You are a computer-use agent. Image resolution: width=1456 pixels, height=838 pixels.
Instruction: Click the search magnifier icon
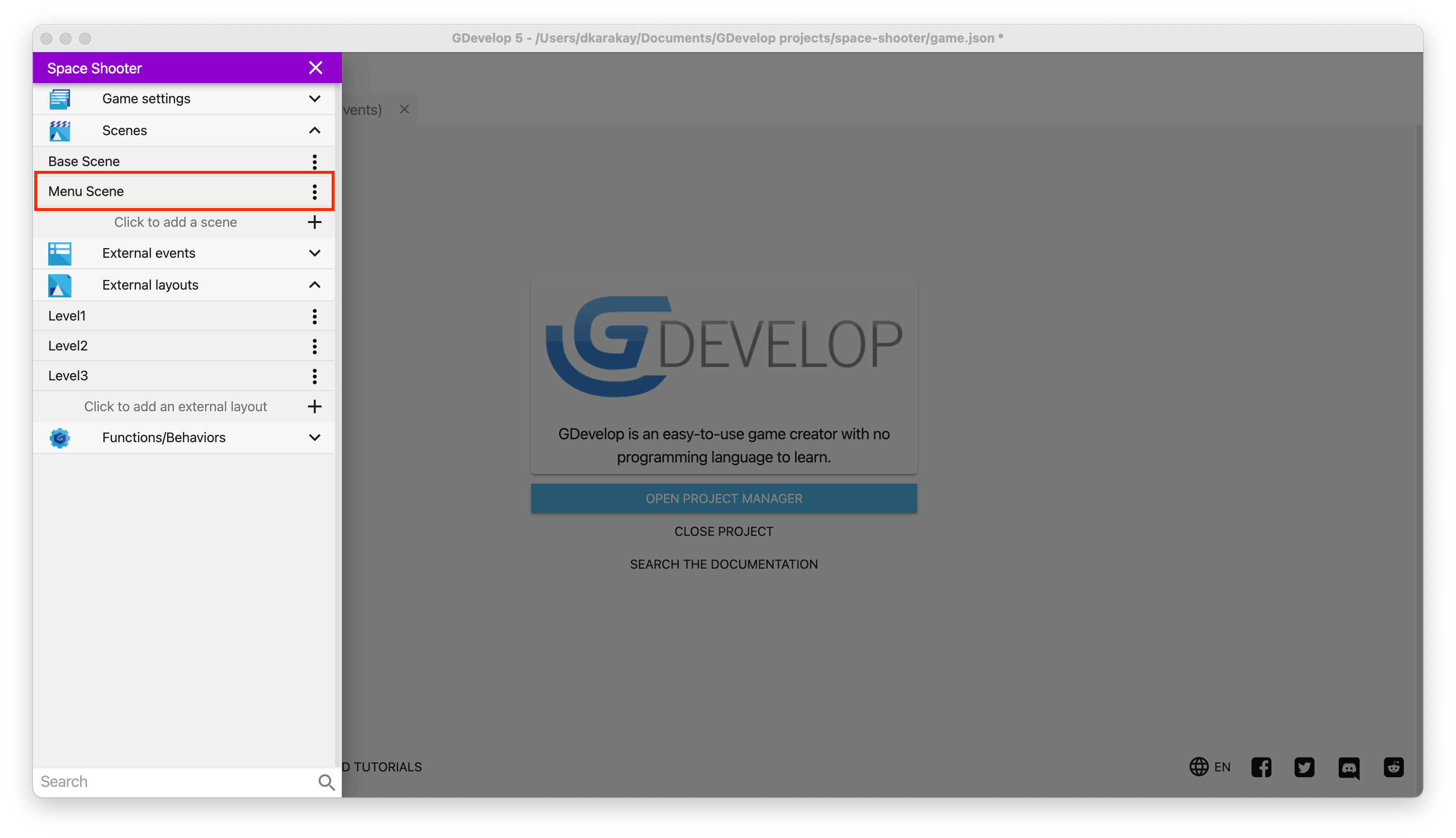pos(326,782)
